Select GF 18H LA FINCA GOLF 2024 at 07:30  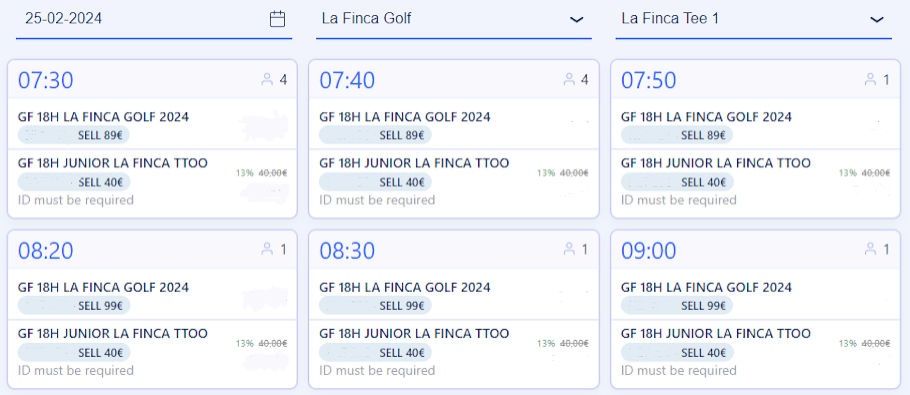coord(103,117)
